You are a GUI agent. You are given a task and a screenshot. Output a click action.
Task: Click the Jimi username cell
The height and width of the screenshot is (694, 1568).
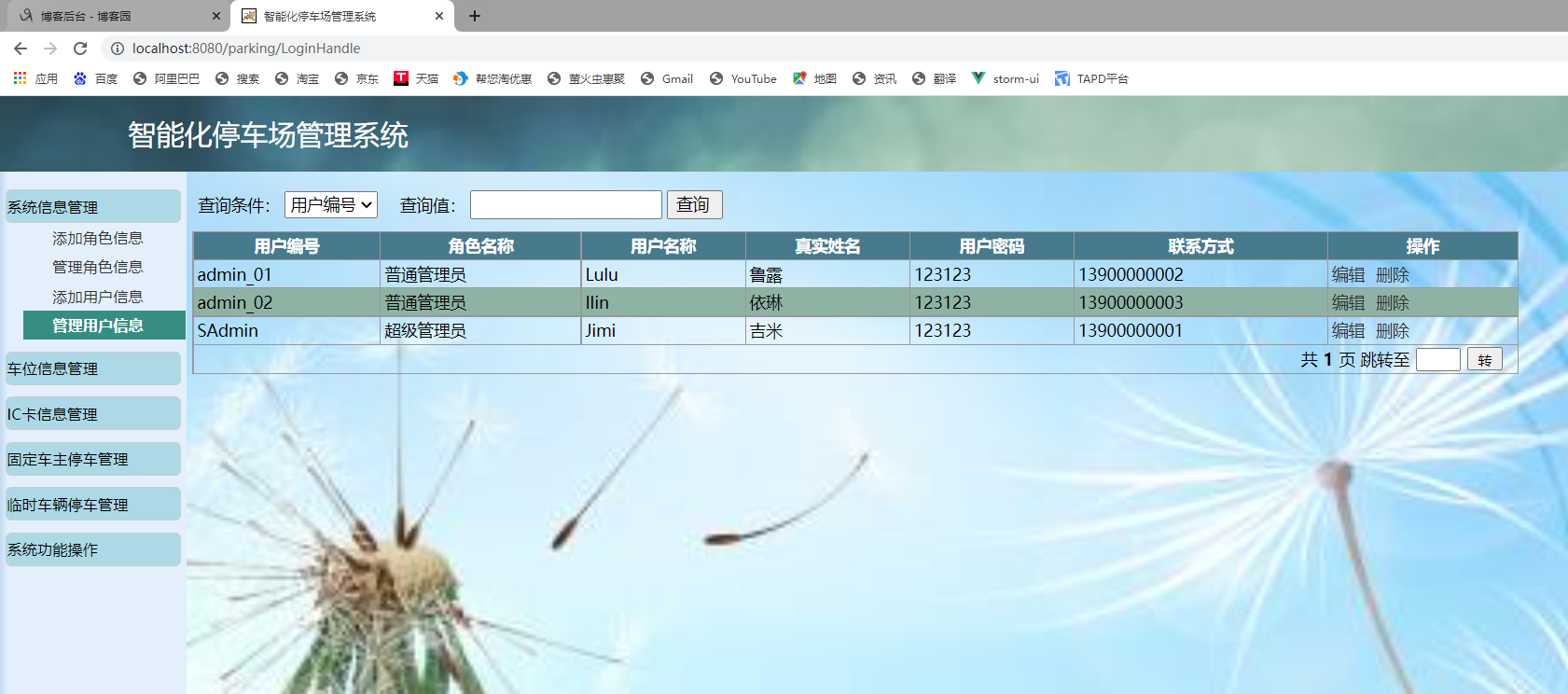pos(664,331)
